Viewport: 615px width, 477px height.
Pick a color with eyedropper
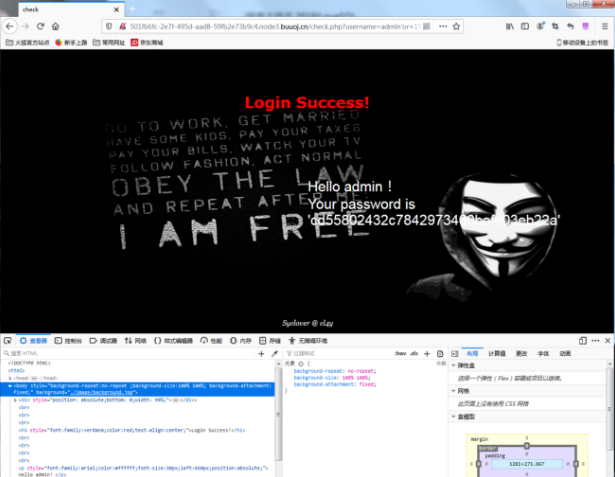click(275, 353)
